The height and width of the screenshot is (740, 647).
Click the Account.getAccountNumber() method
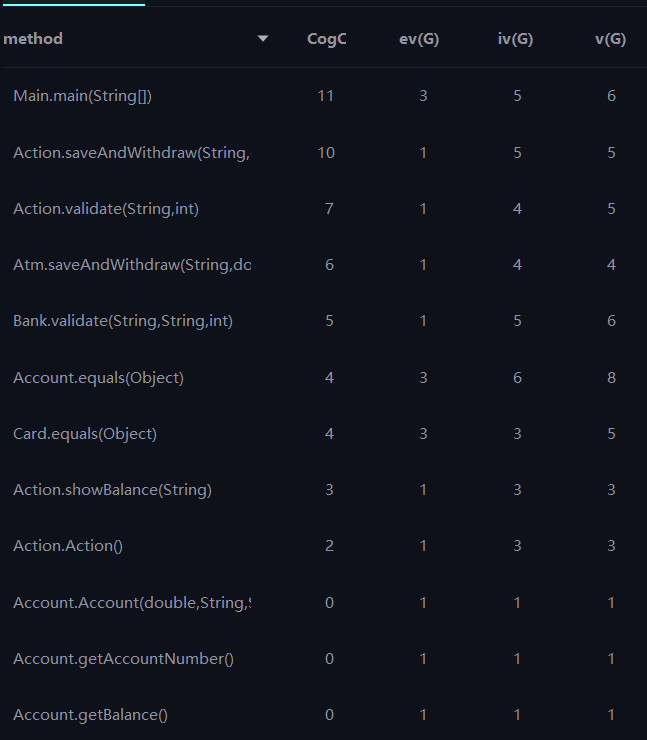[123, 659]
